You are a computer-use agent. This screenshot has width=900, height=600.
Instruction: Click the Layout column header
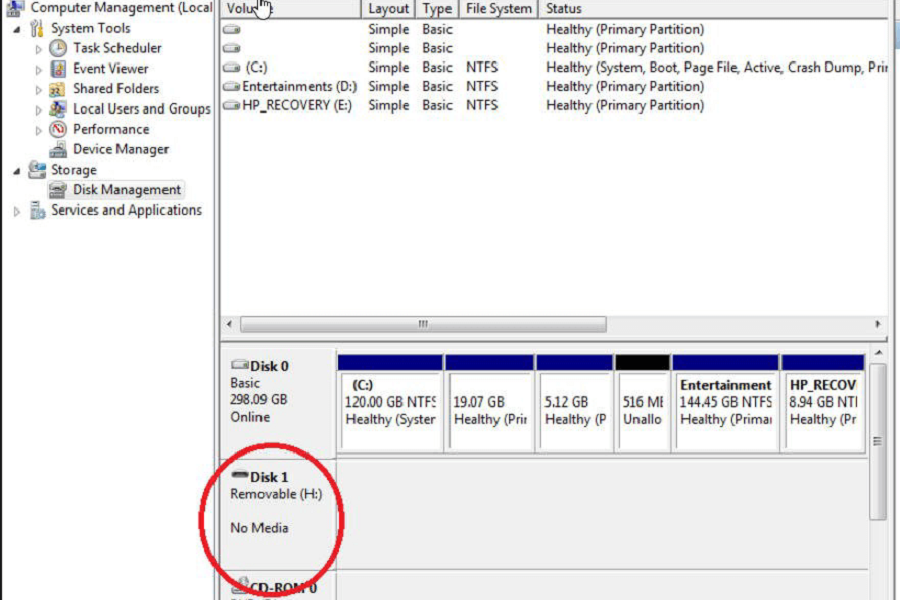pyautogui.click(x=388, y=9)
